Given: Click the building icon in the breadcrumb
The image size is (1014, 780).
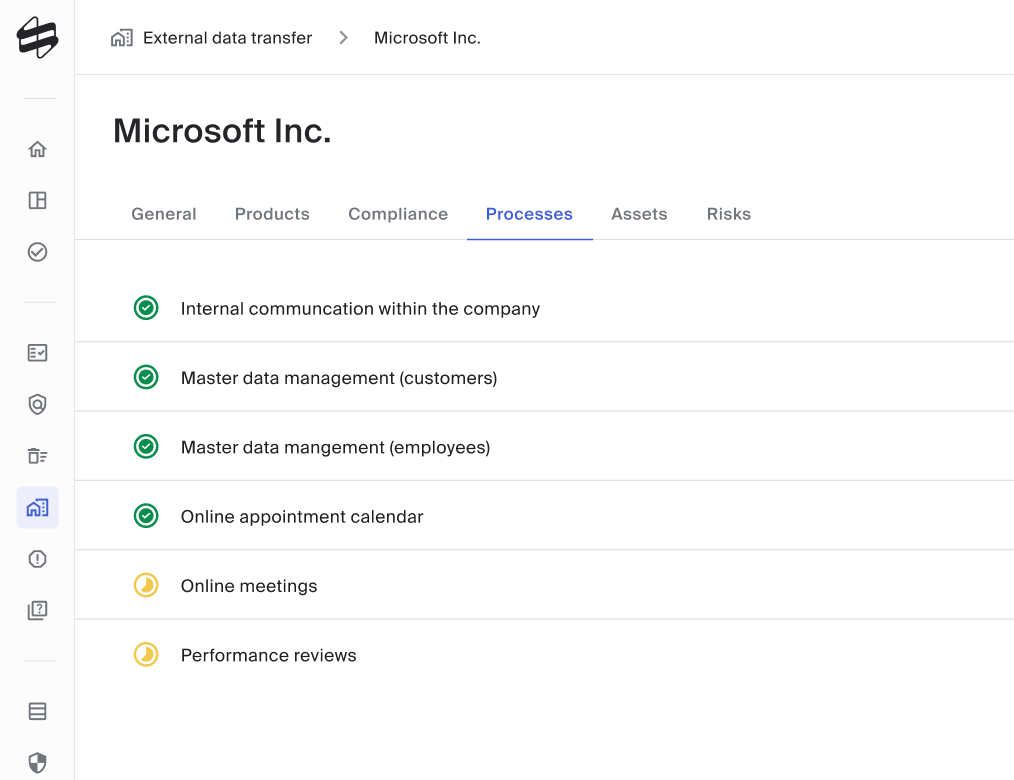Looking at the screenshot, I should click(x=122, y=38).
